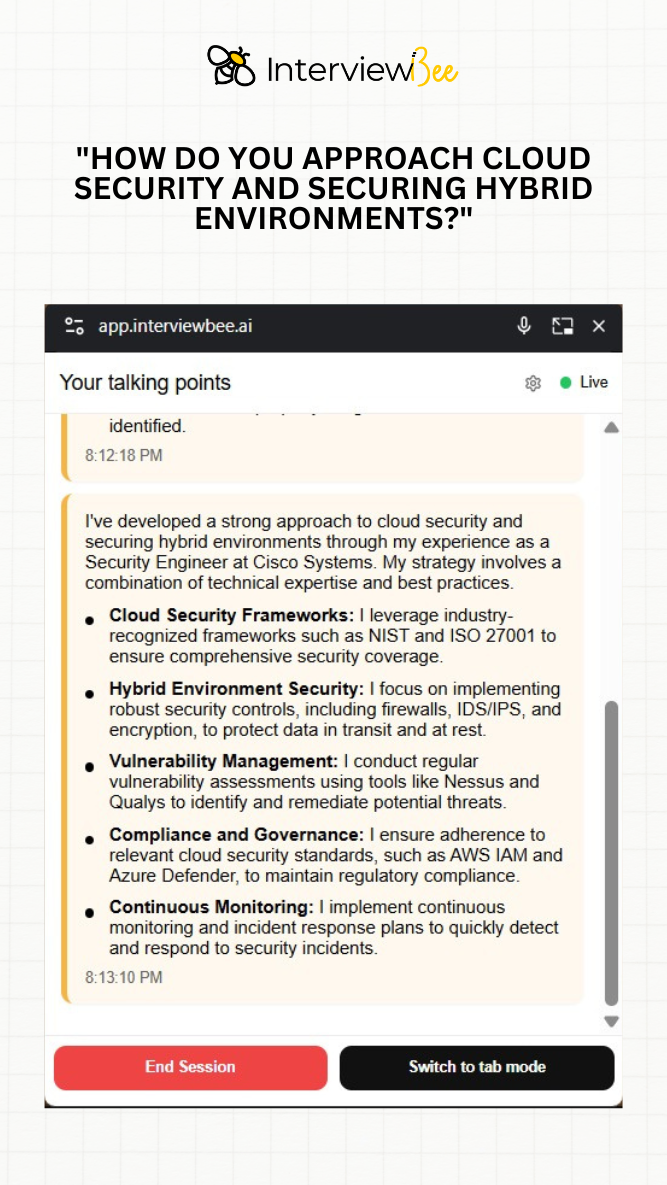
Task: Click the InterviewBee bee logo
Action: [x=231, y=66]
